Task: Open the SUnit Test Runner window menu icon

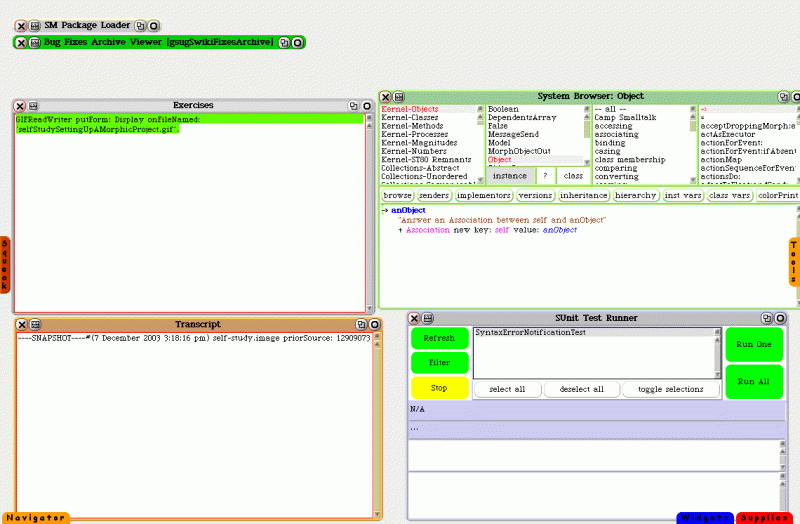Action: click(x=428, y=318)
